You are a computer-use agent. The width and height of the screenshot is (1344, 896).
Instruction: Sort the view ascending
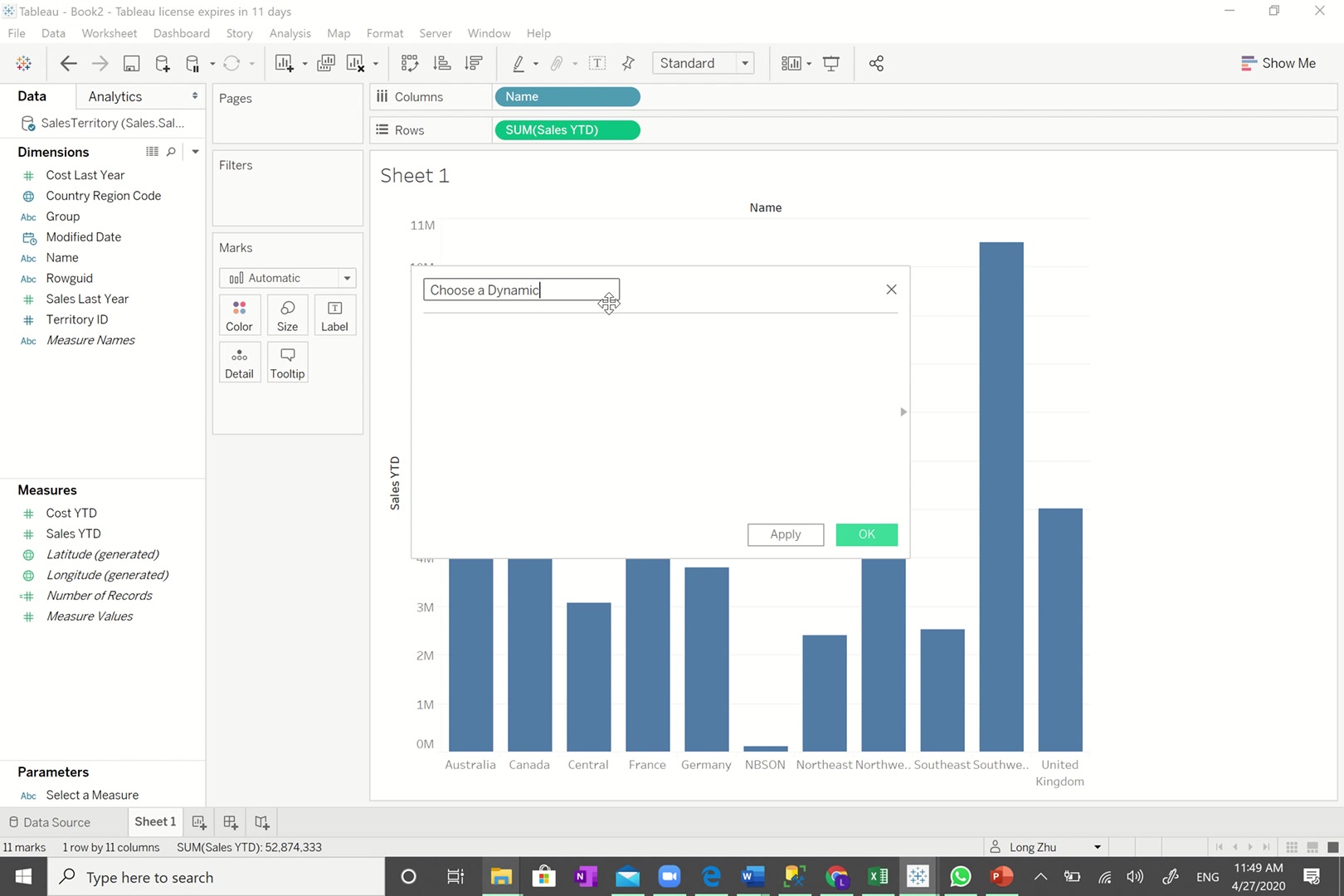(441, 63)
